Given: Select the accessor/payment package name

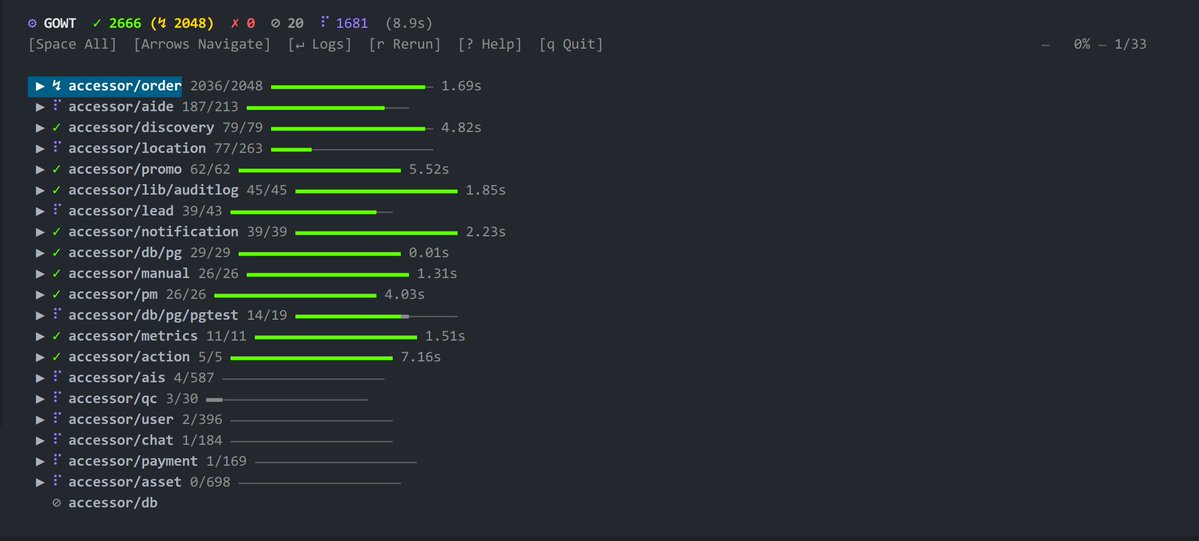Looking at the screenshot, I should pos(133,461).
